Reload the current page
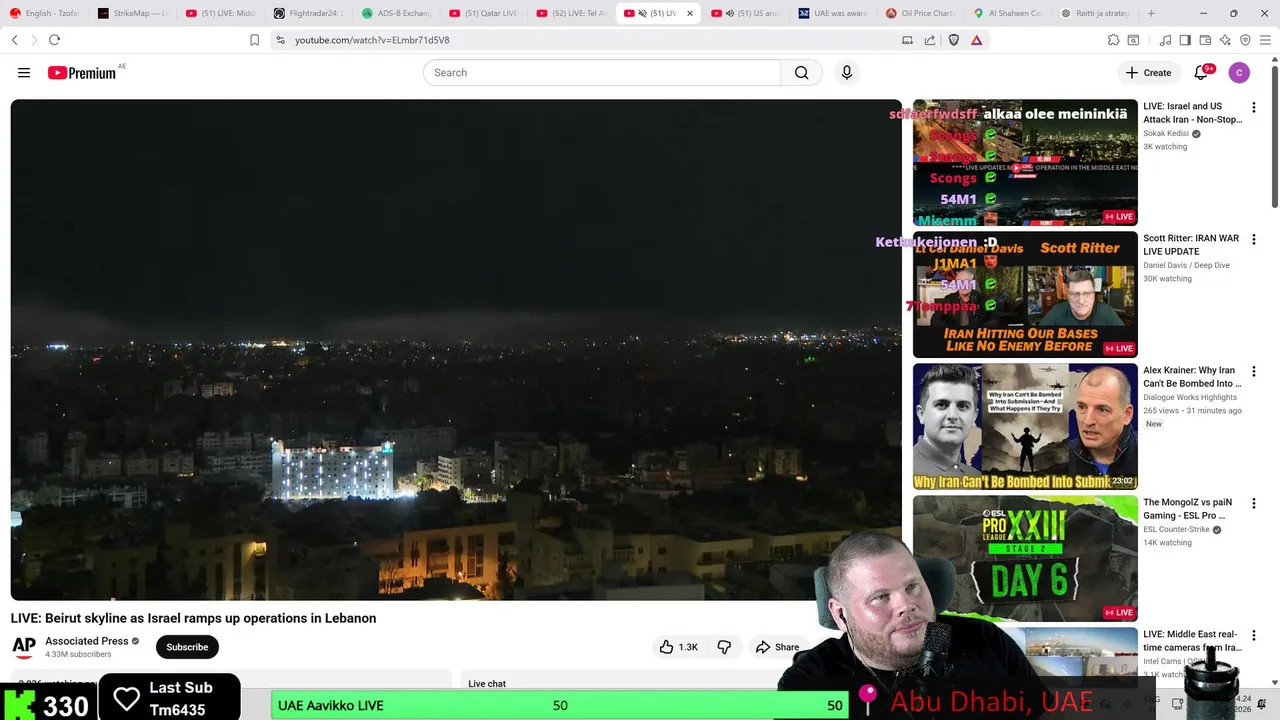This screenshot has height=720, width=1280. point(54,40)
